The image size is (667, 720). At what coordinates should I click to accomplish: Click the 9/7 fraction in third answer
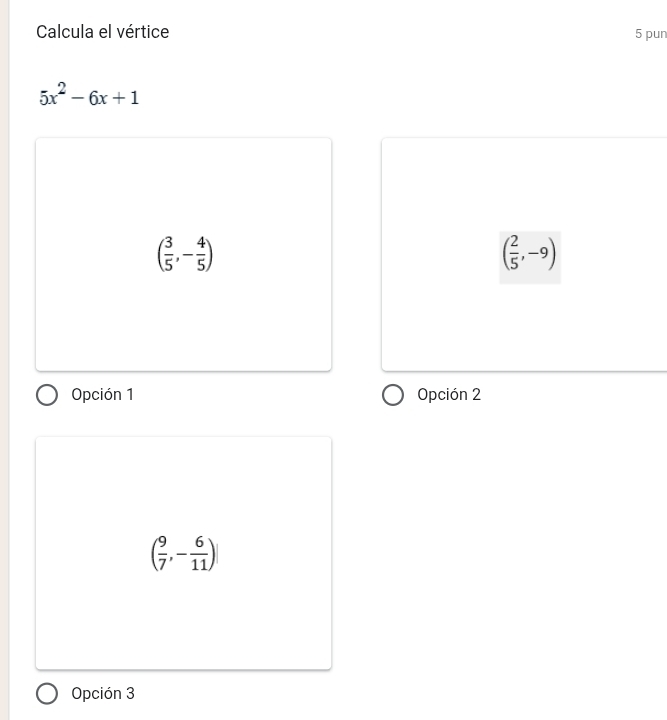click(162, 551)
